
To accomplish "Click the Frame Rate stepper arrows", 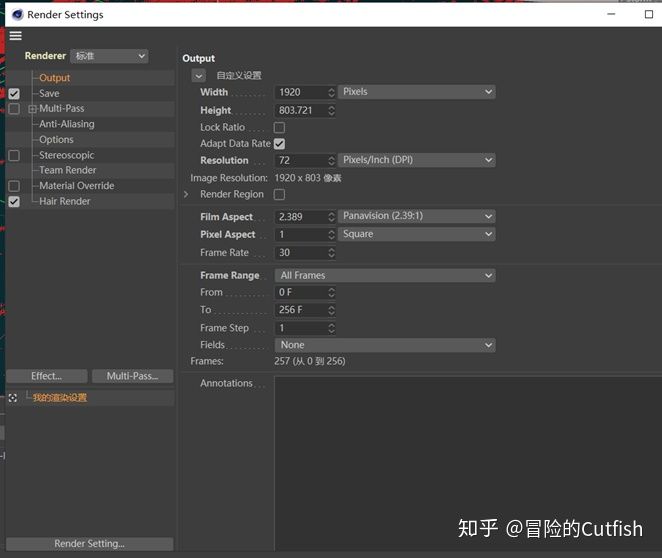I will (x=331, y=253).
